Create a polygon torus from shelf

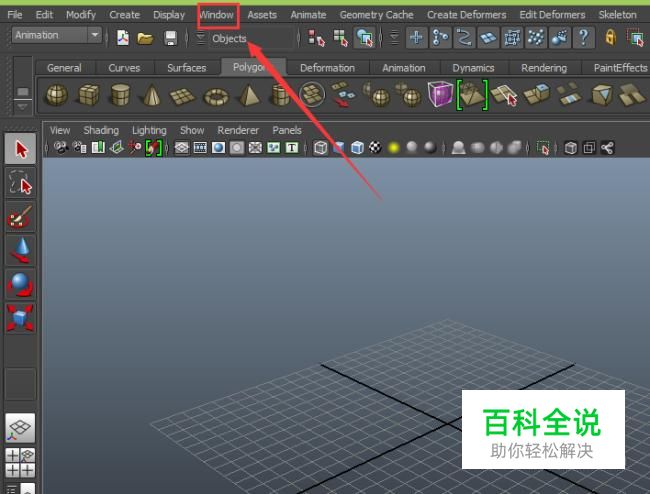pos(216,97)
